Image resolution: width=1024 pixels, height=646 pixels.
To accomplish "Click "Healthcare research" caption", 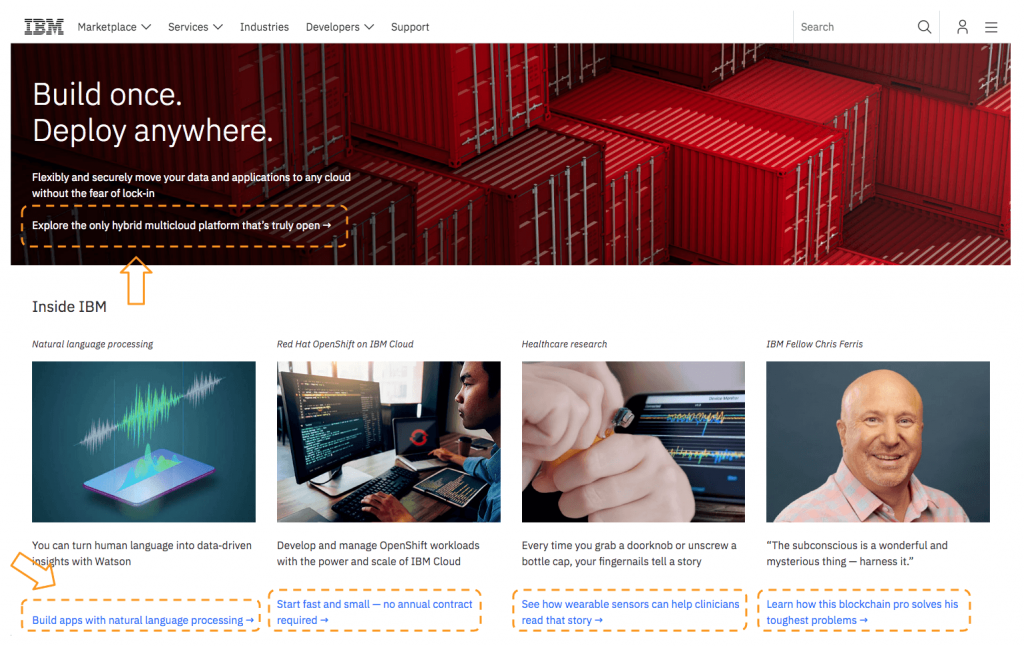I will [x=564, y=344].
